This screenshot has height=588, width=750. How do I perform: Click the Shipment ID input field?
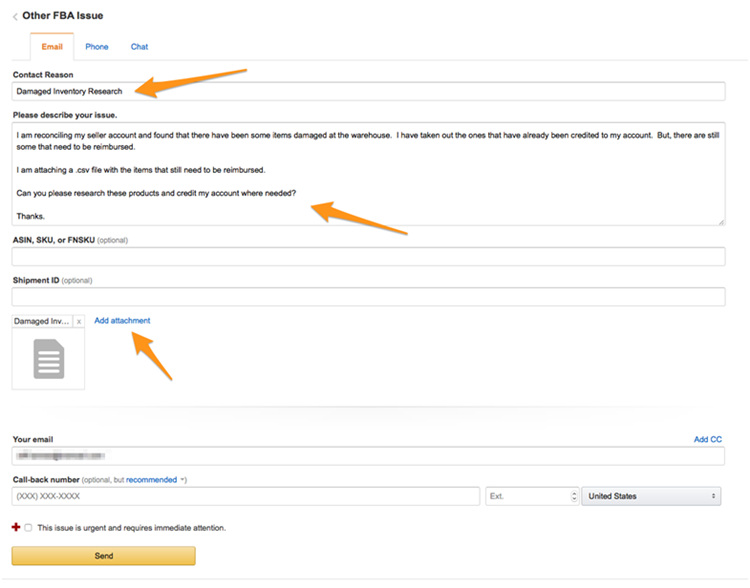tap(368, 297)
